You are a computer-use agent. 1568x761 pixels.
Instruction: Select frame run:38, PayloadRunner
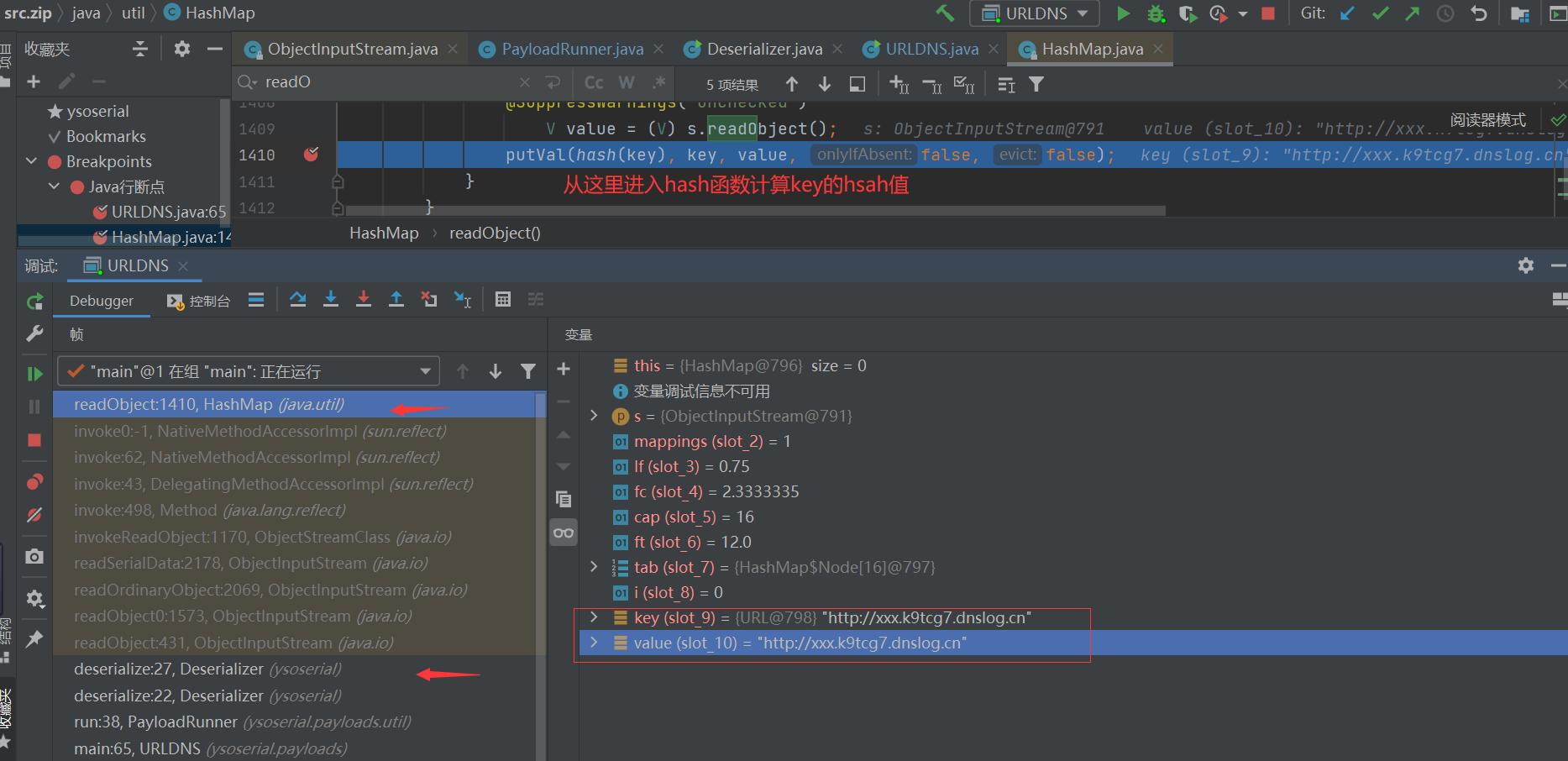pos(294,722)
